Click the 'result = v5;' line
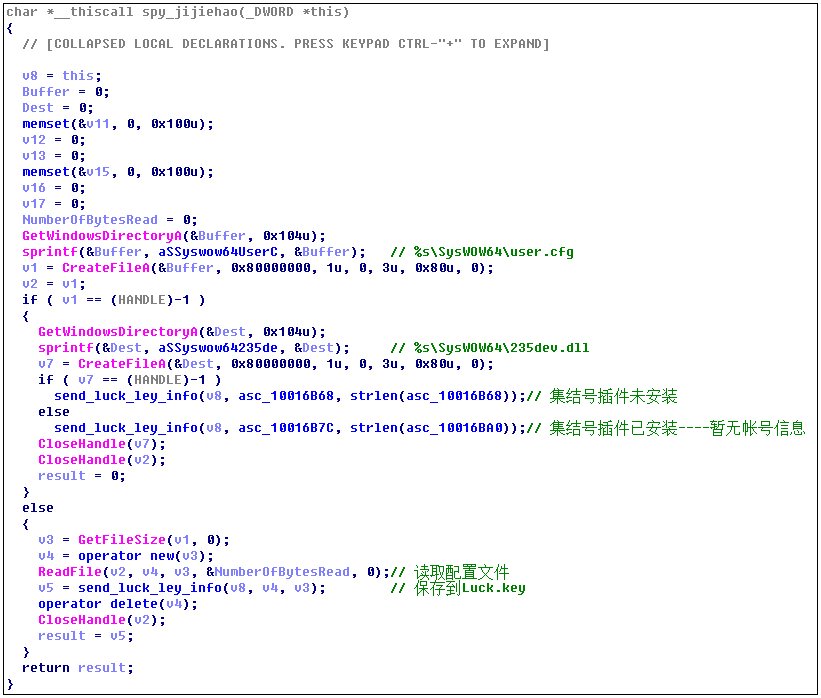The height and width of the screenshot is (698, 821). pyautogui.click(x=86, y=636)
